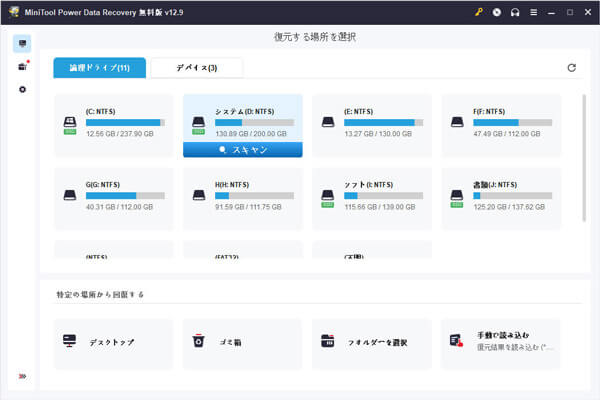Select the ソフト(I: NTFS) drive icon

[328, 199]
